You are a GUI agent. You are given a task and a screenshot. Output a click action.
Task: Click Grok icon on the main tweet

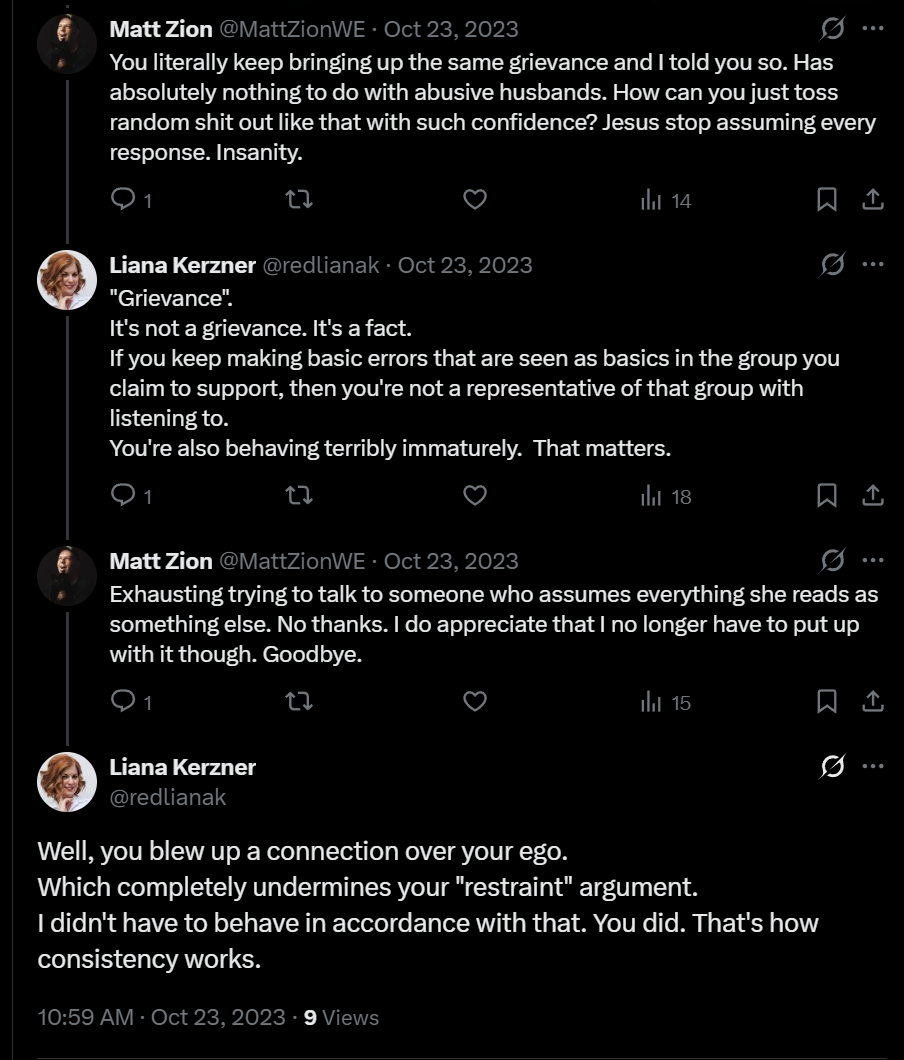pyautogui.click(x=832, y=766)
